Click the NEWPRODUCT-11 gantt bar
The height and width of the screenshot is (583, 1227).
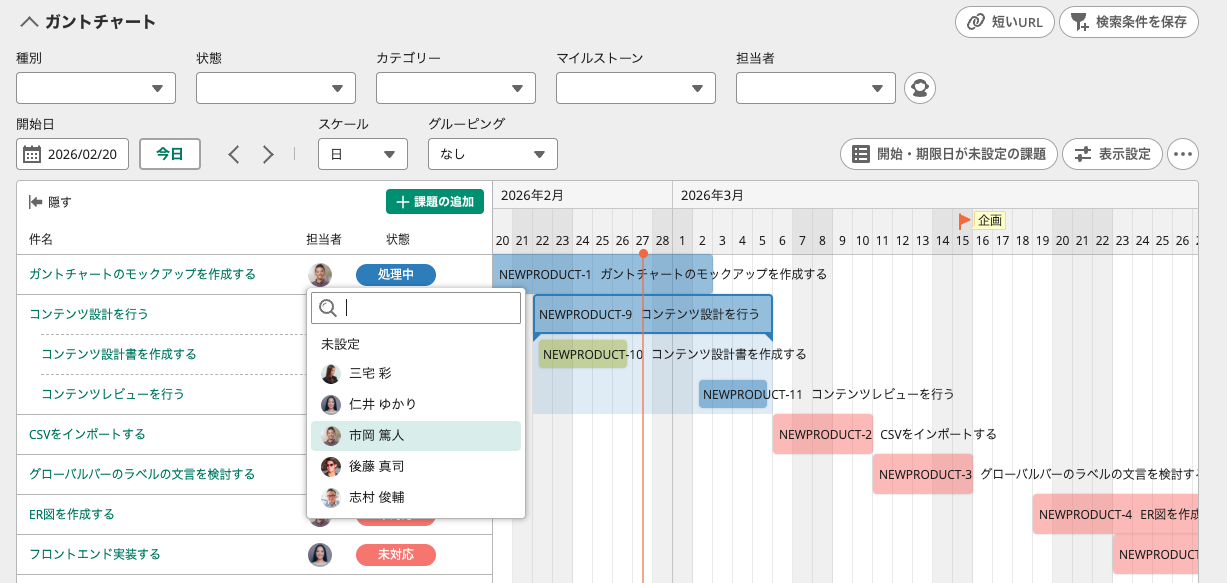tap(733, 394)
